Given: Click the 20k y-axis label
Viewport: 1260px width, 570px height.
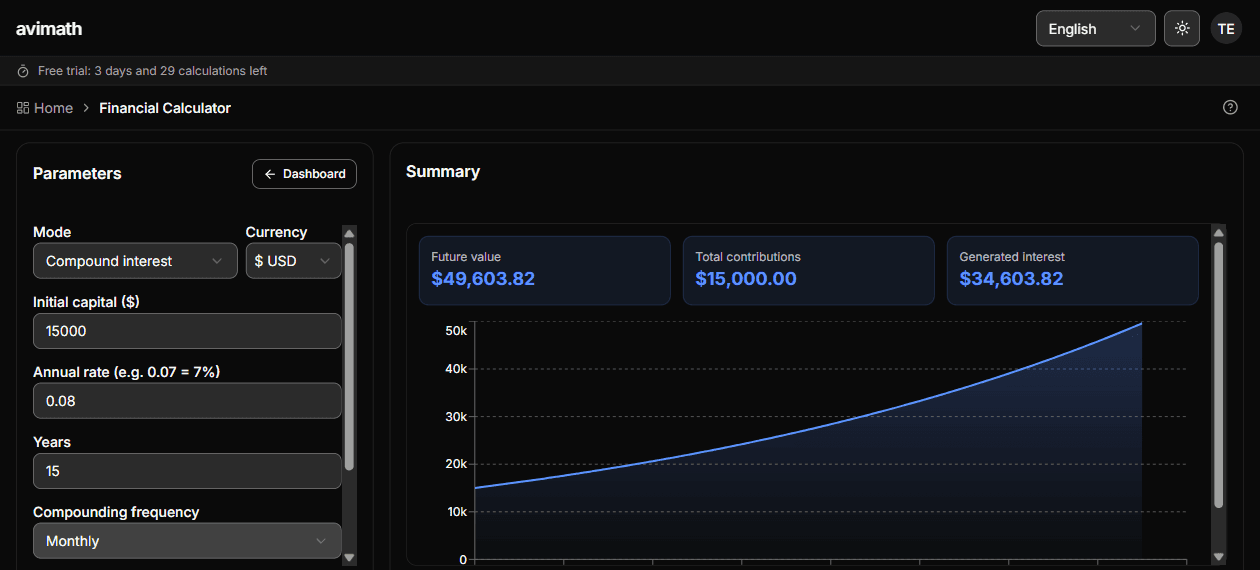Looking at the screenshot, I should (x=456, y=464).
